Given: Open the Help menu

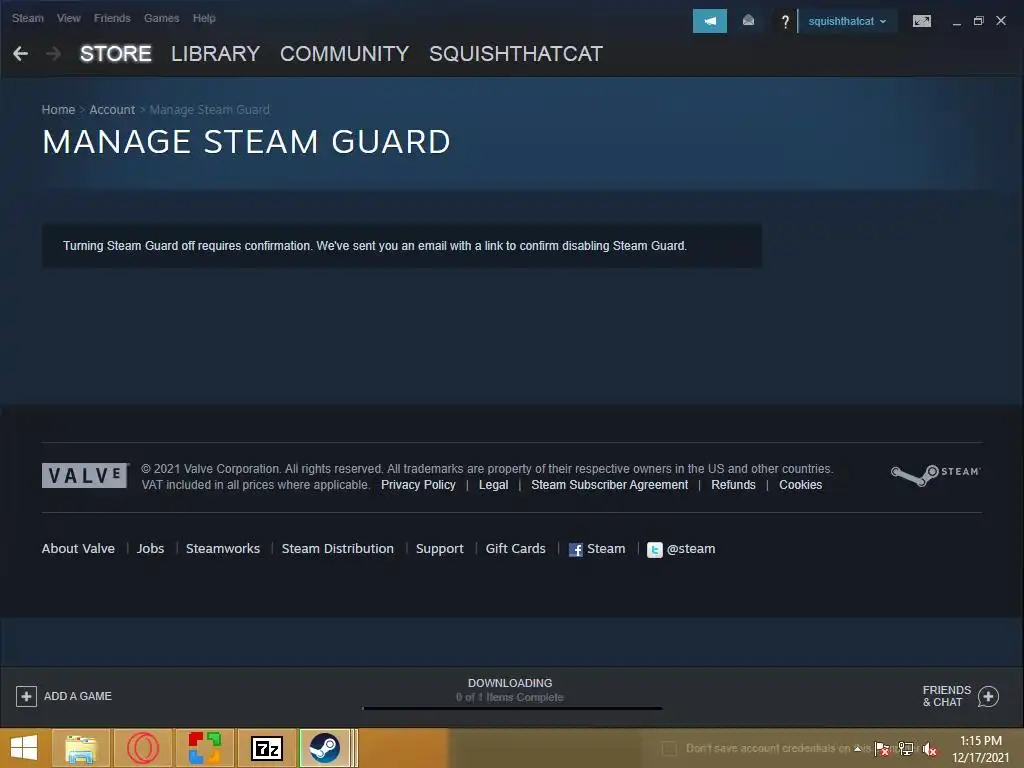Looking at the screenshot, I should click(204, 18).
